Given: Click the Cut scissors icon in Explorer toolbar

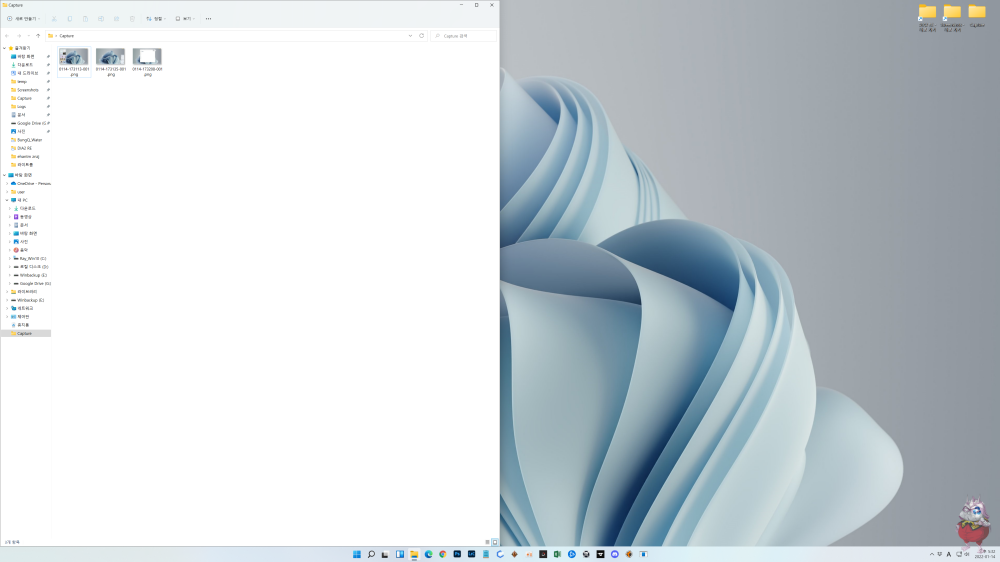Looking at the screenshot, I should click(x=54, y=18).
